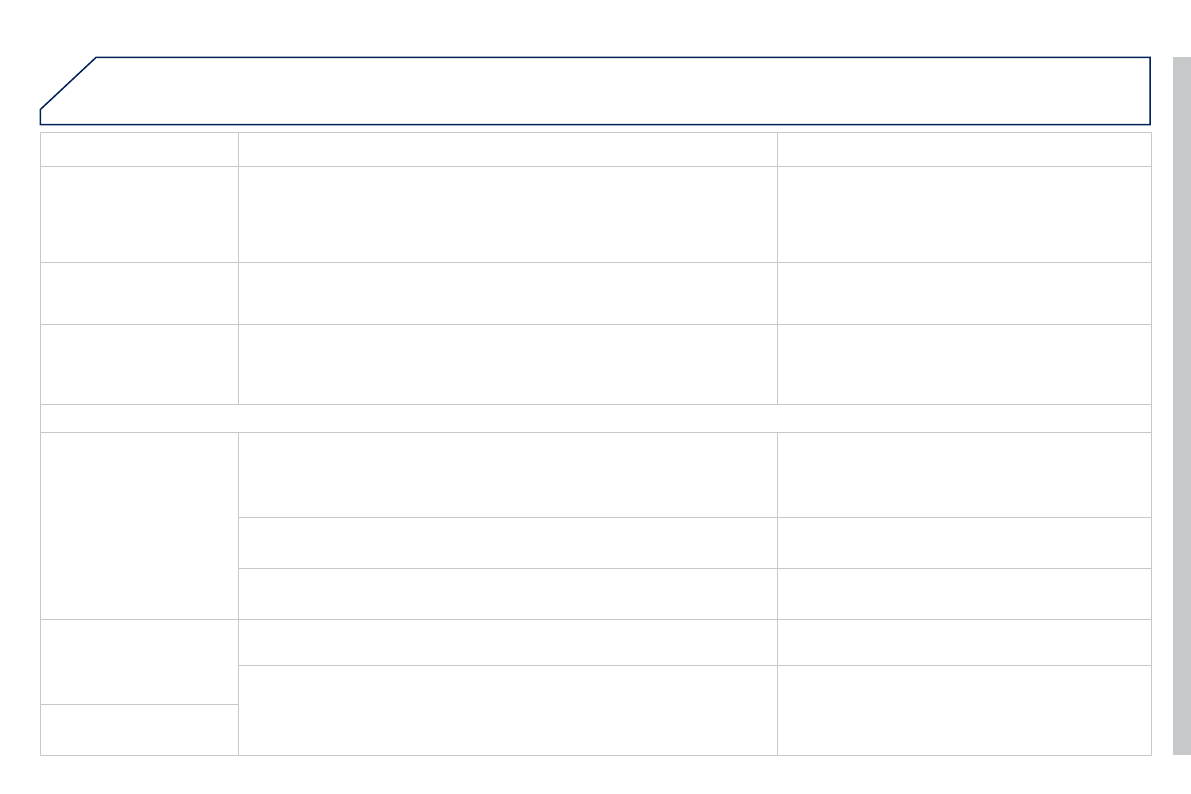Select the left cell in the third table row
Image resolution: width=1191 pixels, height=794 pixels.
pyautogui.click(x=139, y=293)
